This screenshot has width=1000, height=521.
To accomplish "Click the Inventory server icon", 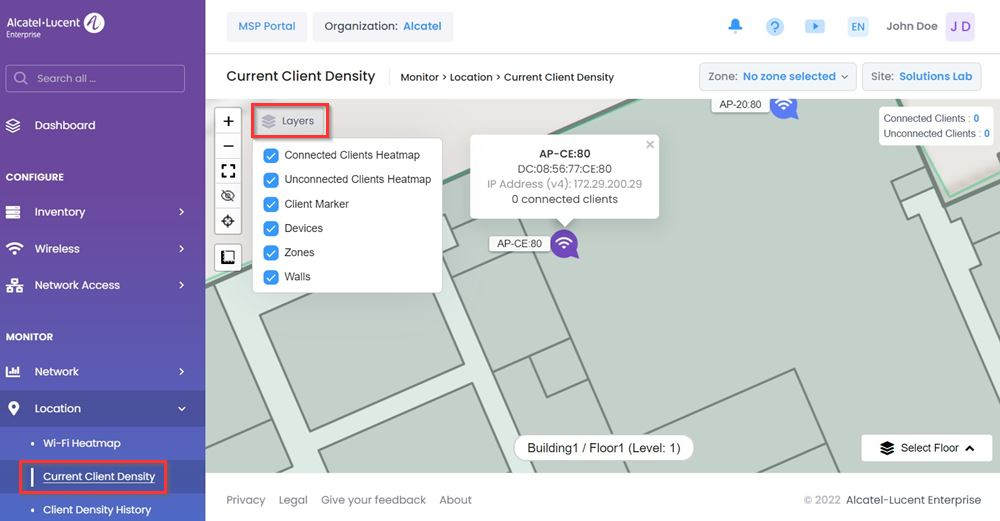I will click(x=13, y=212).
